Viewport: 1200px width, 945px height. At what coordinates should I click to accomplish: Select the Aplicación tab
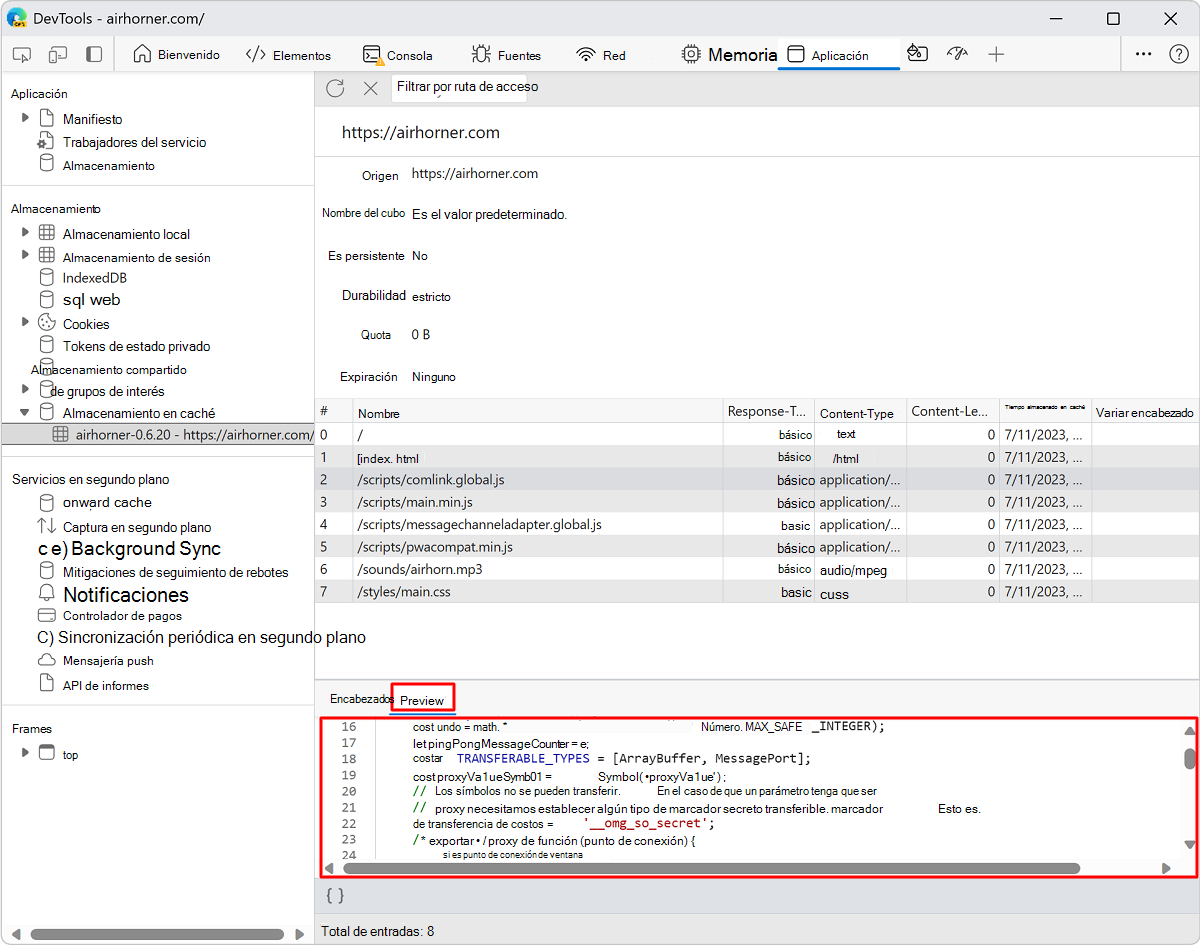[x=839, y=55]
